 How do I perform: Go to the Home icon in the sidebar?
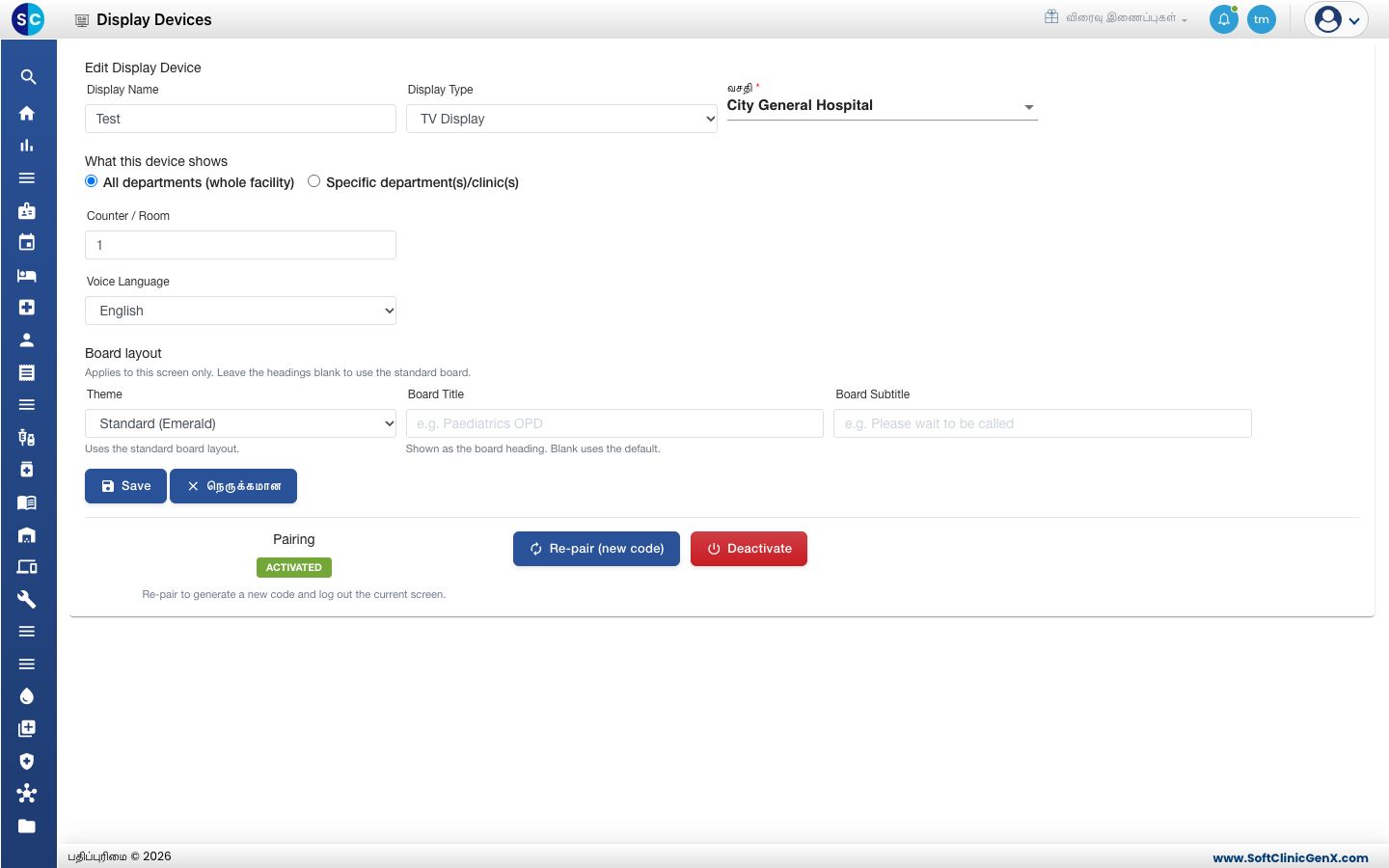pos(27,113)
